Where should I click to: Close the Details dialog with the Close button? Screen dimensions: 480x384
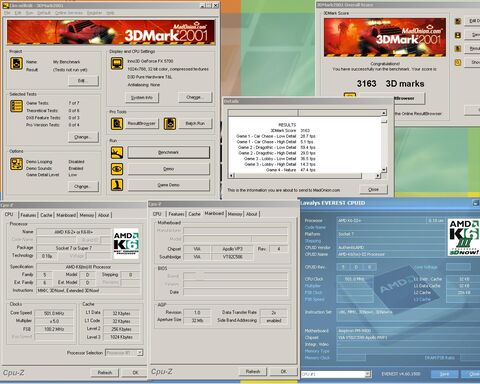pyautogui.click(x=374, y=189)
